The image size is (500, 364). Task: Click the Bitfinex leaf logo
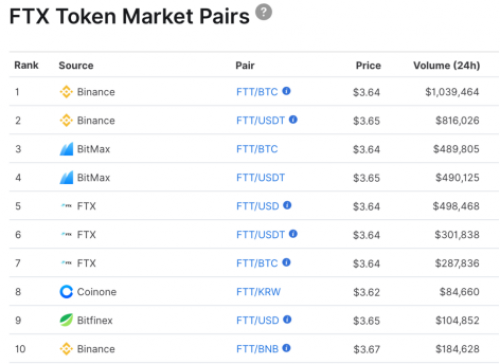click(x=66, y=320)
